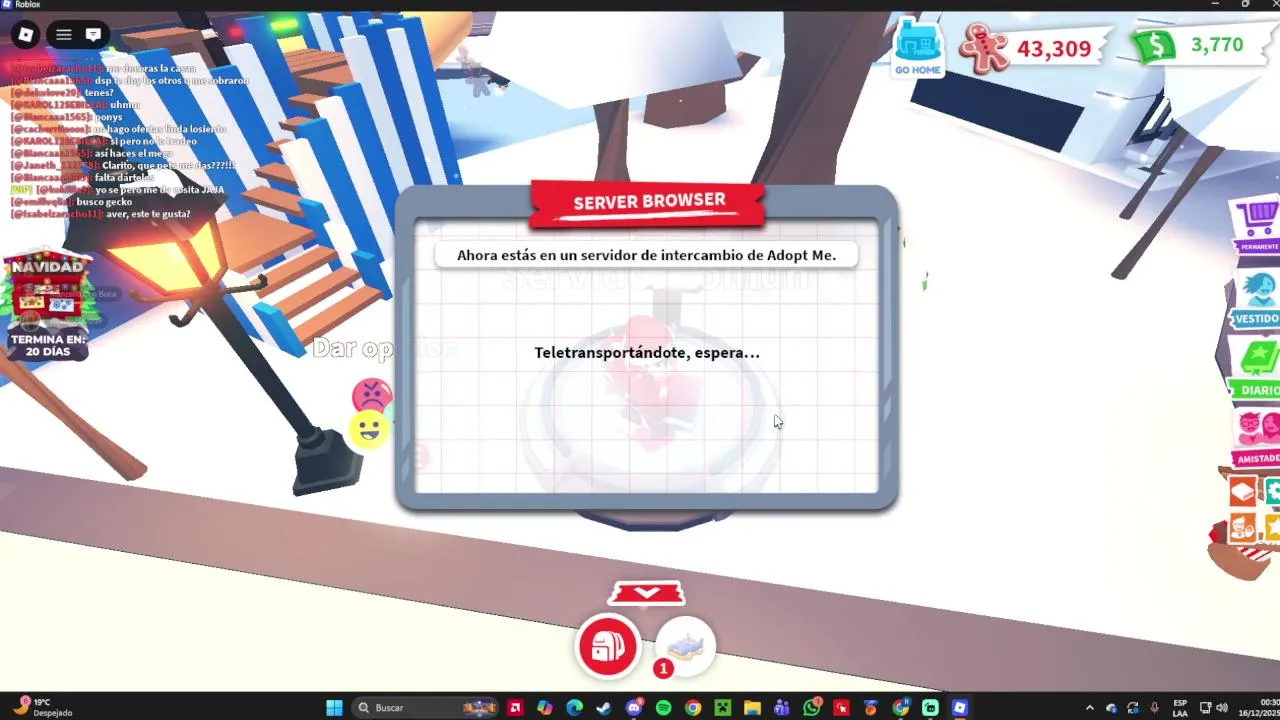This screenshot has width=1280, height=720.
Task: Show hidden system tray icons
Action: pyautogui.click(x=1090, y=708)
